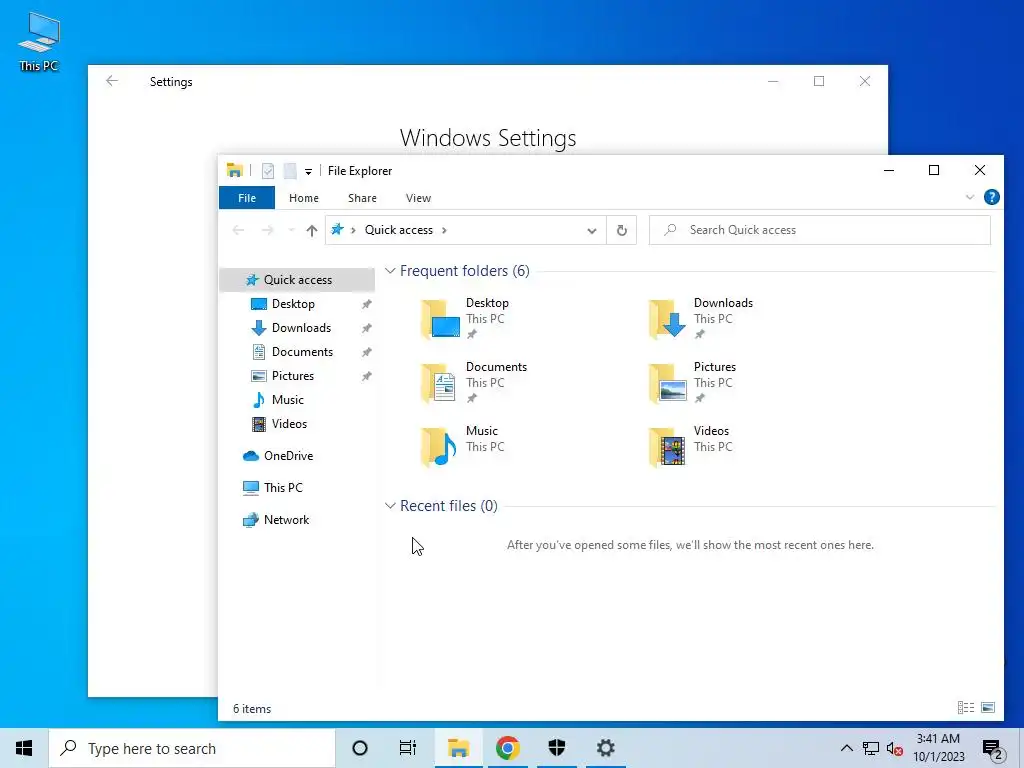
Task: Open Customize Quick Access Toolbar dropdown
Action: point(308,172)
